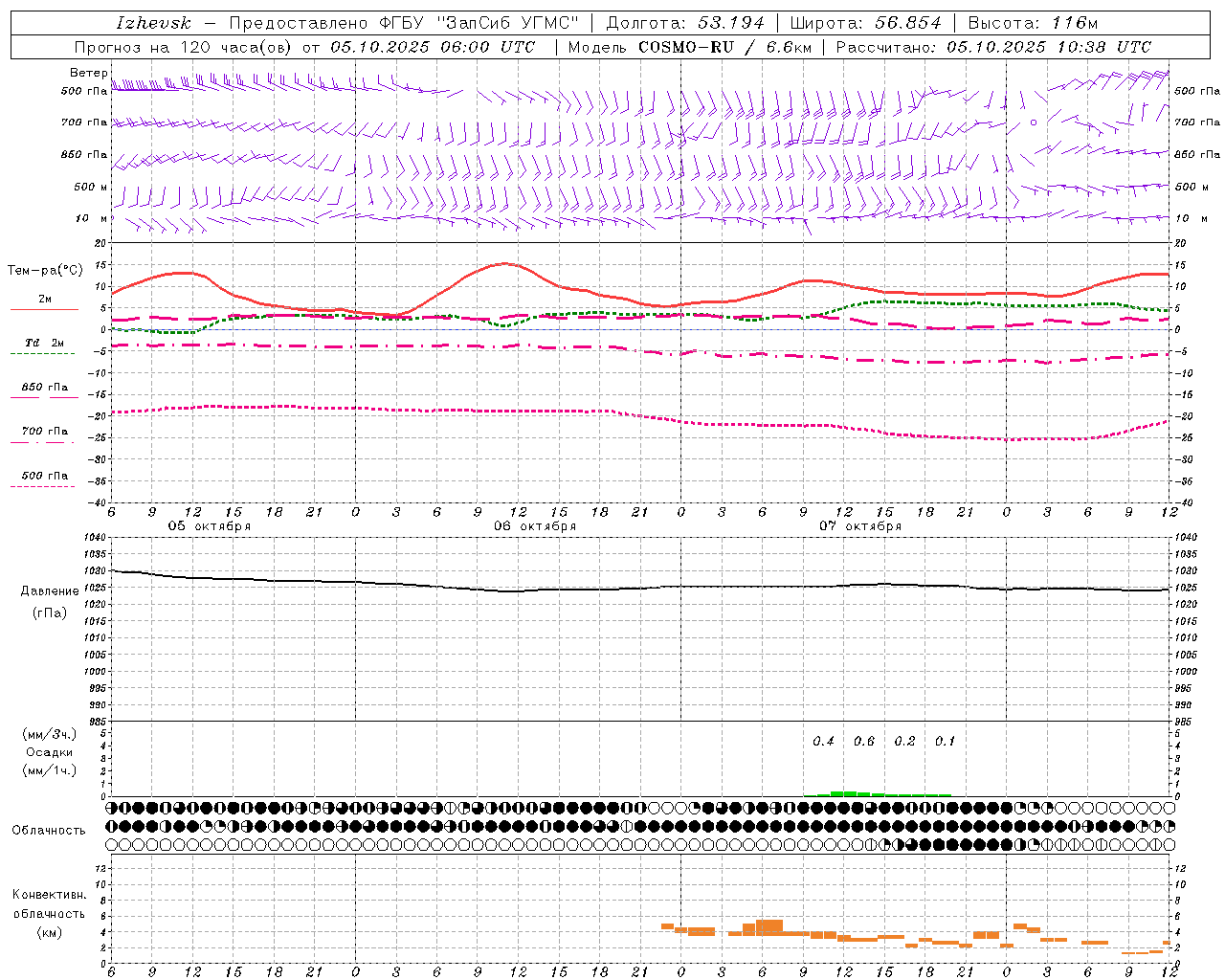Click the '(мм/1ч.)' precipitation unit label
Image resolution: width=1225 pixels, height=980 pixels.
50,770
